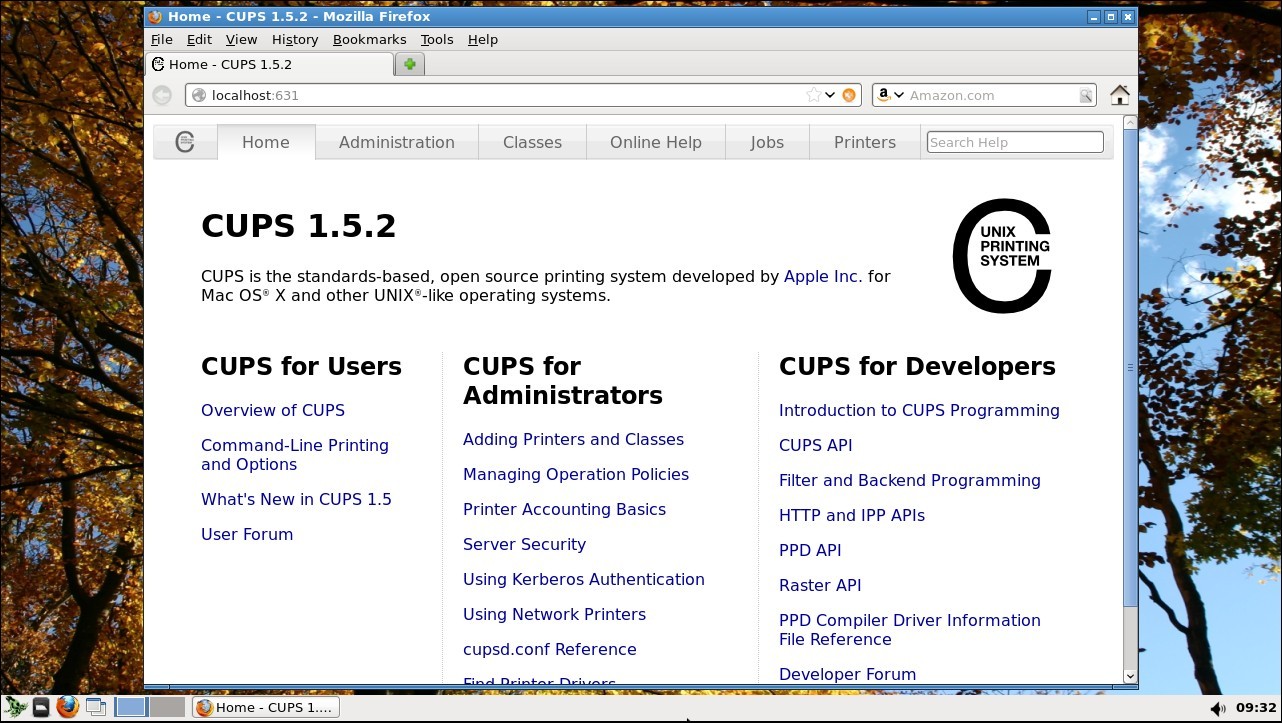Screen dimensions: 1282x723
Task: Open the Tools menu
Action: 437,39
